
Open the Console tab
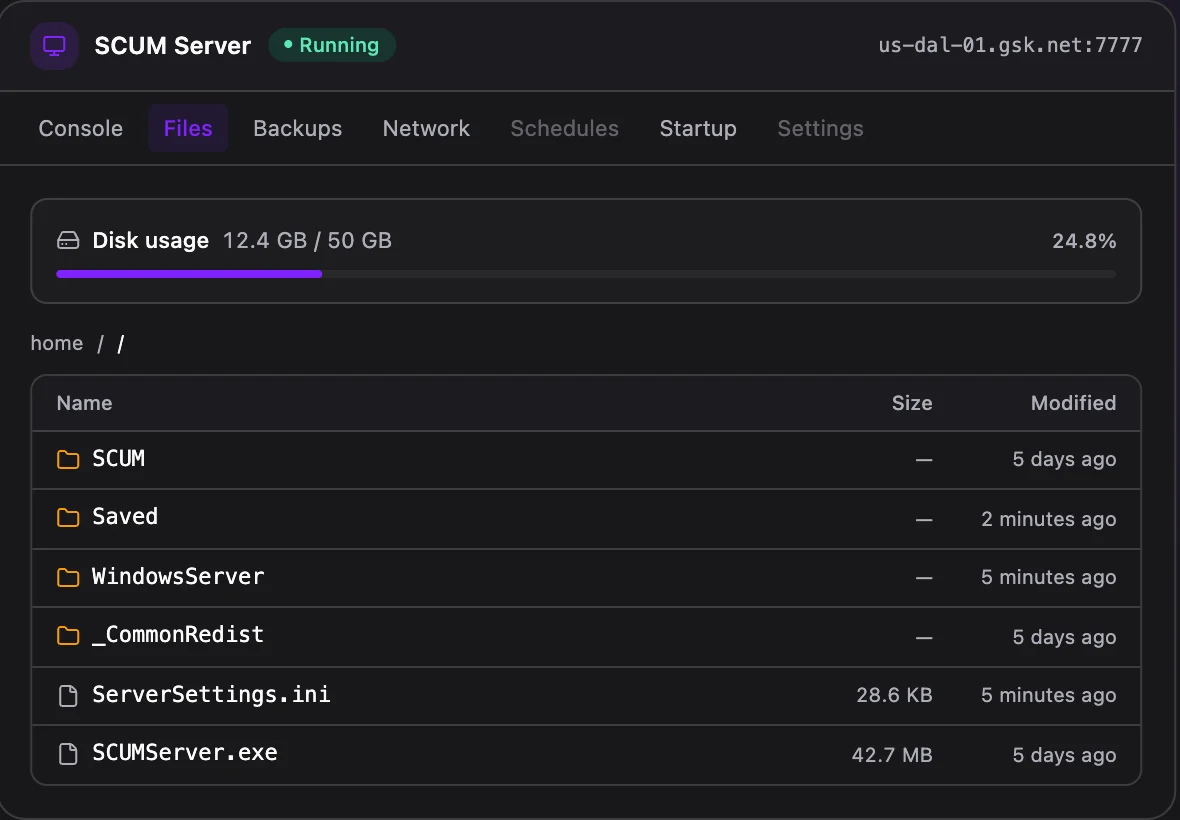(81, 129)
